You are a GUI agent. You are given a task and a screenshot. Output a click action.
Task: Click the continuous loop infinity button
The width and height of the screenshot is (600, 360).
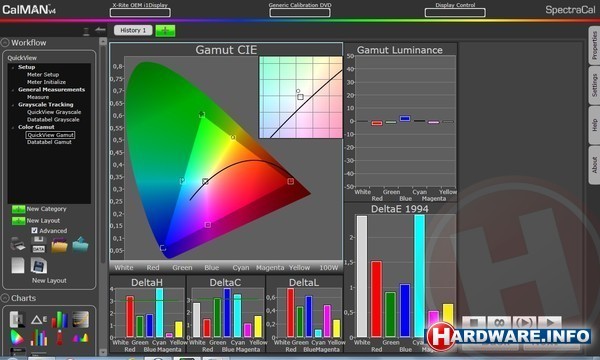[499, 323]
